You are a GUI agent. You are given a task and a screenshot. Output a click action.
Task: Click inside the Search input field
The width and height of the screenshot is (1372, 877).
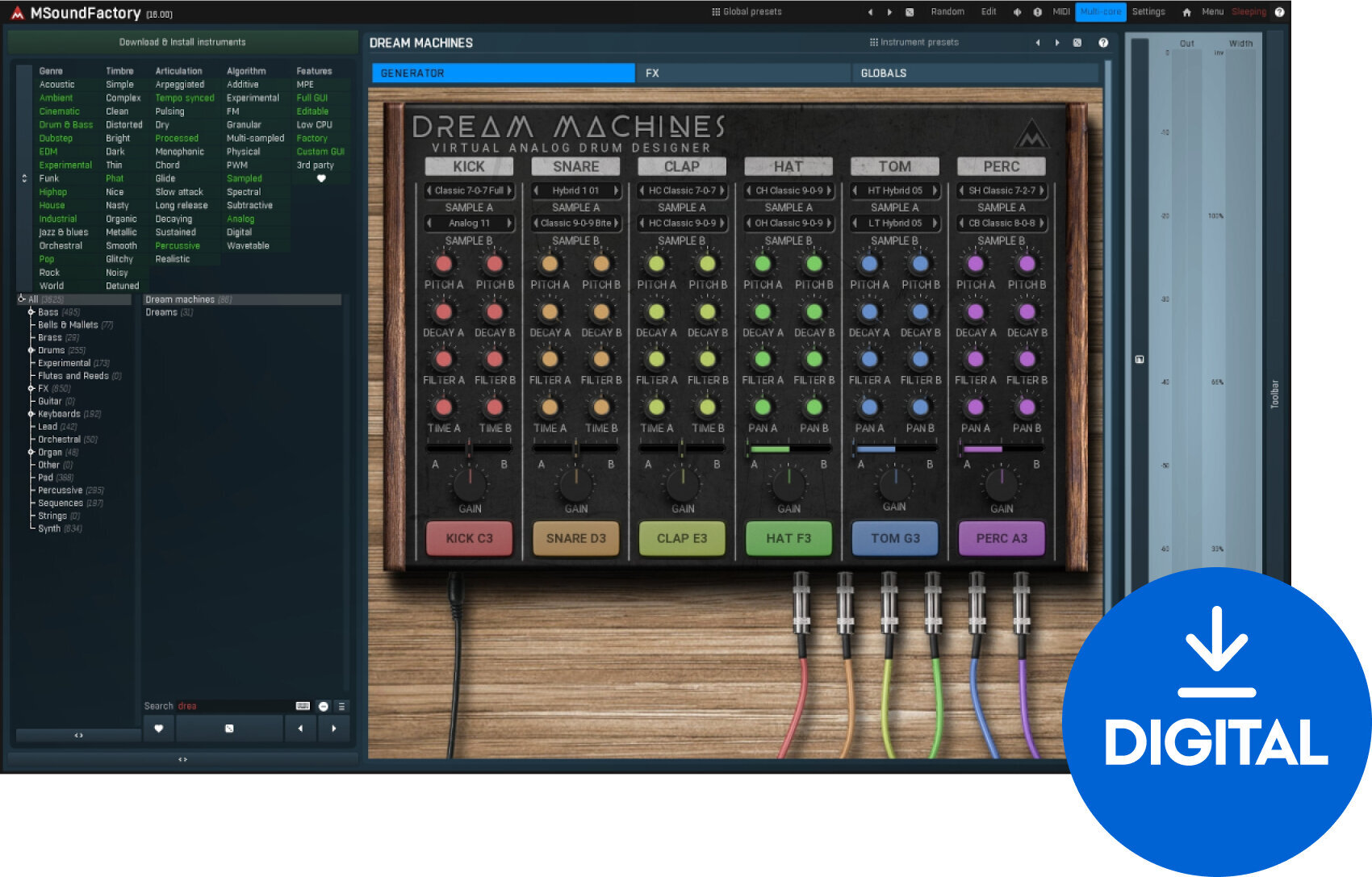pos(234,706)
